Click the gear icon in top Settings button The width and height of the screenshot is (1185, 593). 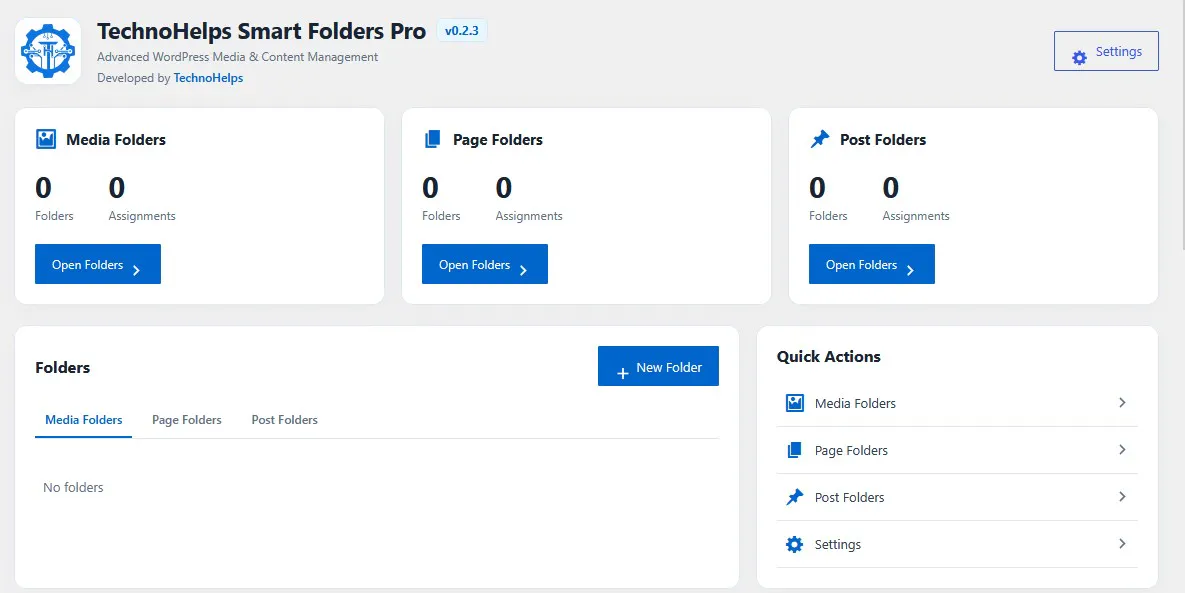pyautogui.click(x=1079, y=57)
